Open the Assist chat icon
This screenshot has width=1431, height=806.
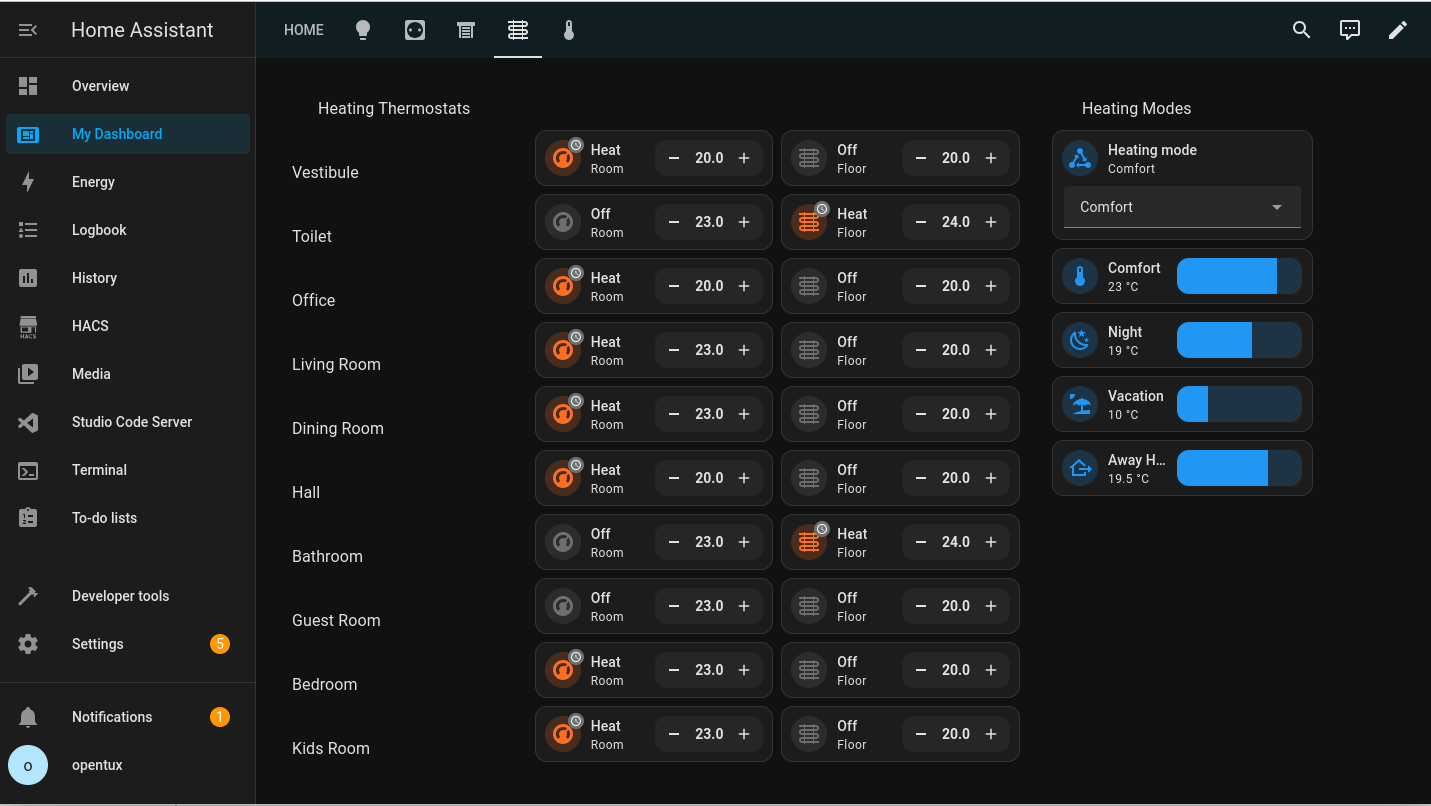pos(1350,30)
